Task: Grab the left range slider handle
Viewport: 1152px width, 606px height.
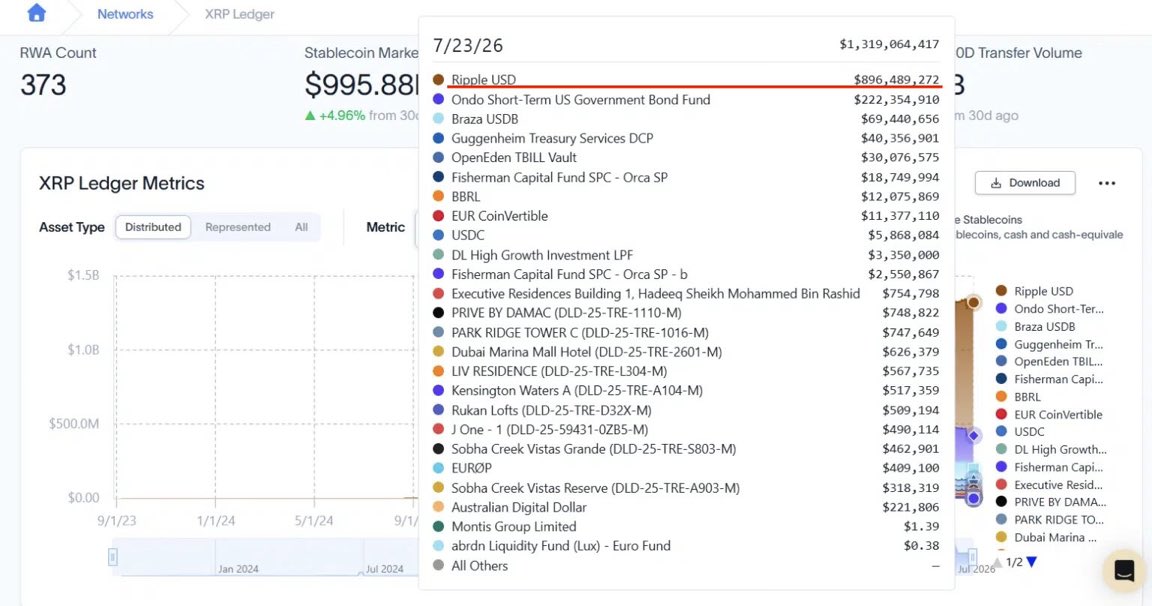Action: pos(112,558)
